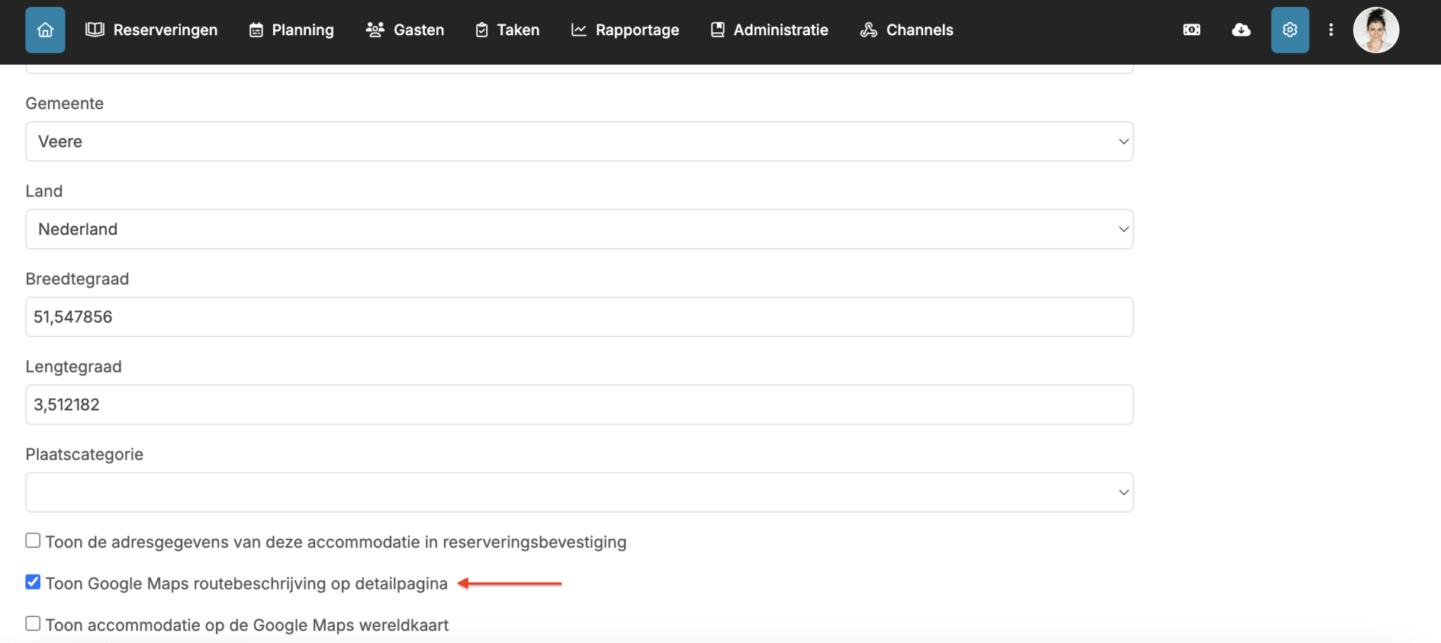Open the three-dot more options menu

(1331, 30)
